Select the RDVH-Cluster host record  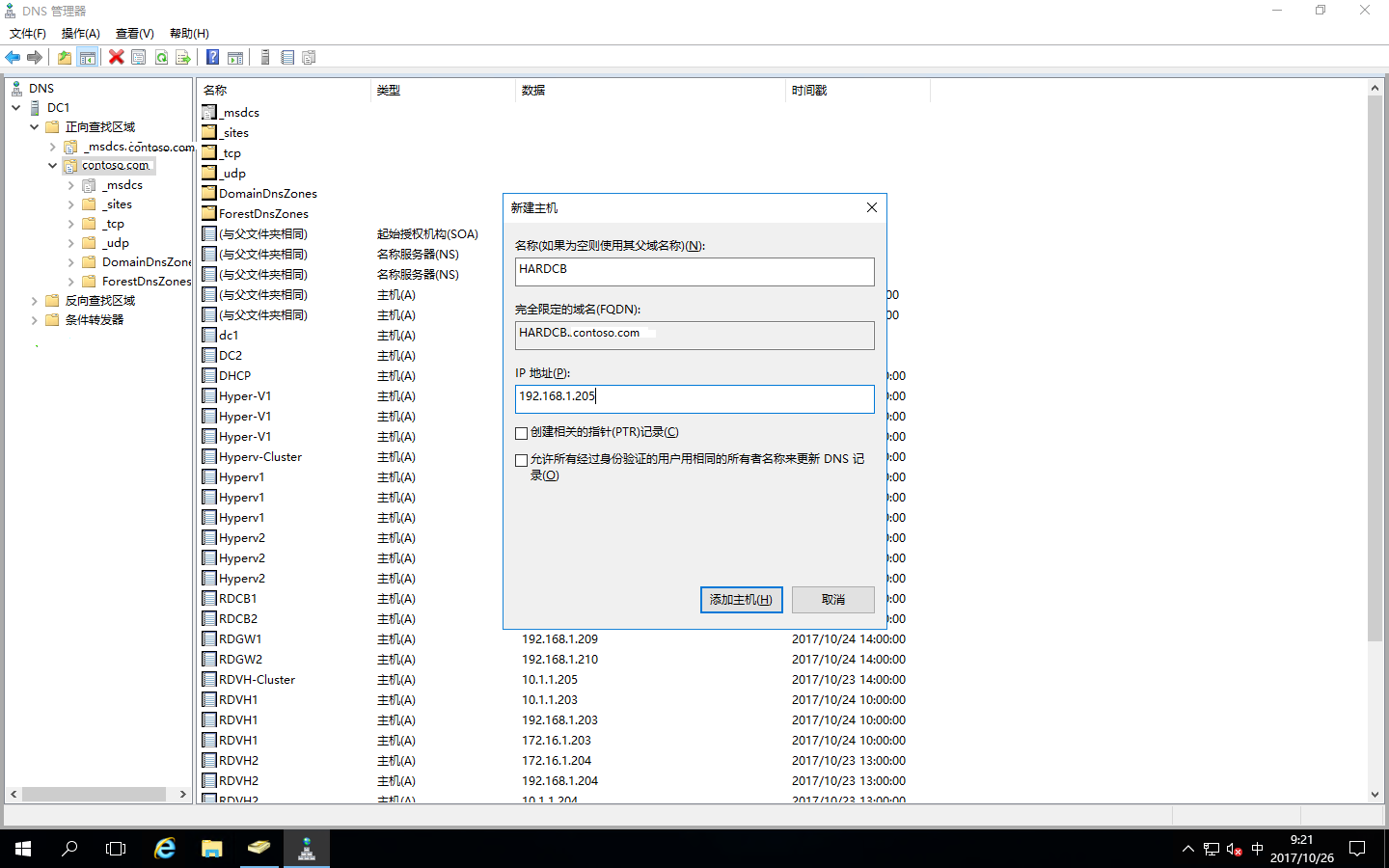coord(257,680)
